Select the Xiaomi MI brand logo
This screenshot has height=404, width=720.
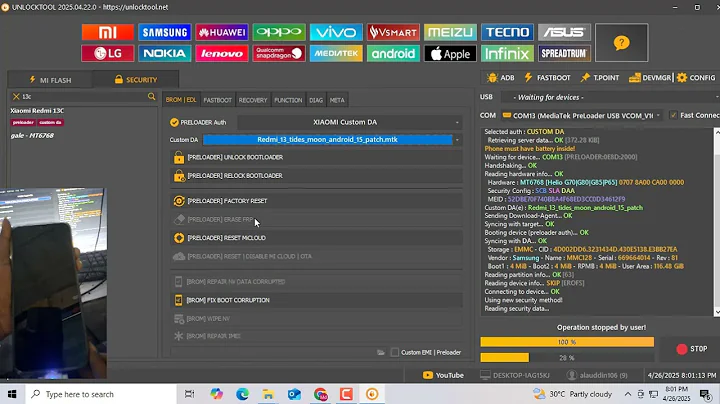[107, 32]
